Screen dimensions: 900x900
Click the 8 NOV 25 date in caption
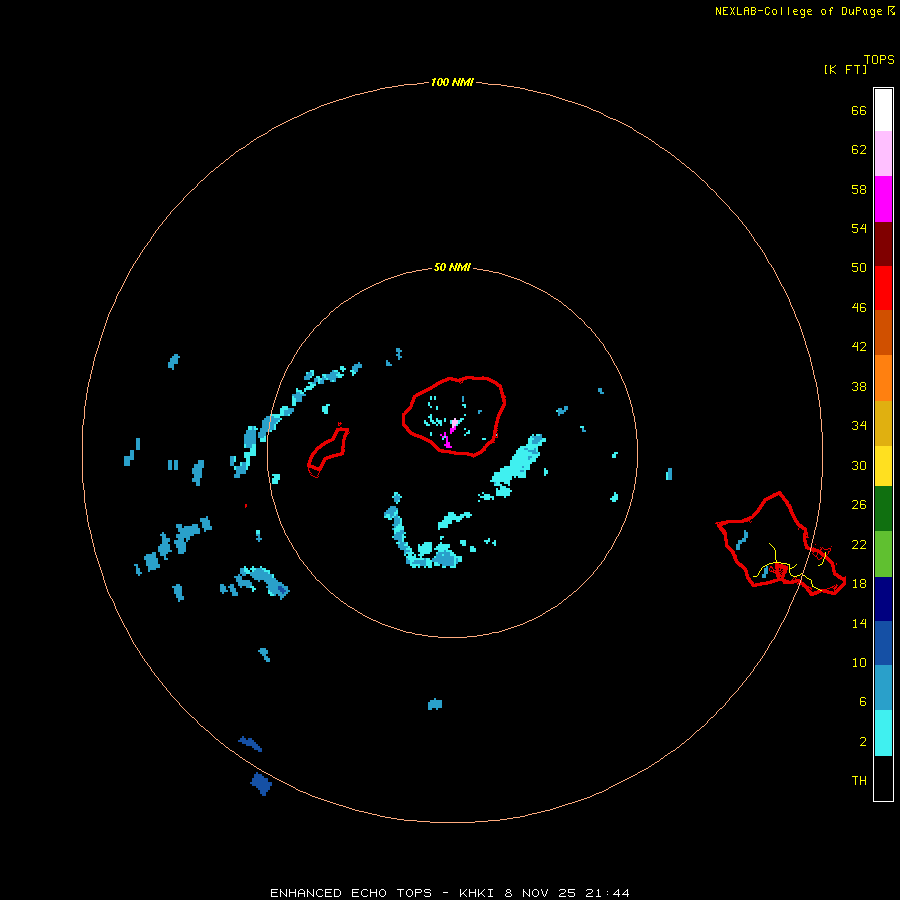[540, 893]
